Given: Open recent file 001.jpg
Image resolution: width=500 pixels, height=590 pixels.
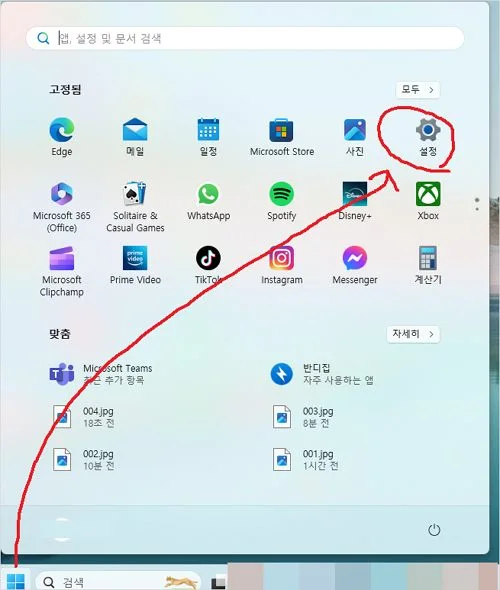Looking at the screenshot, I should coord(305,459).
